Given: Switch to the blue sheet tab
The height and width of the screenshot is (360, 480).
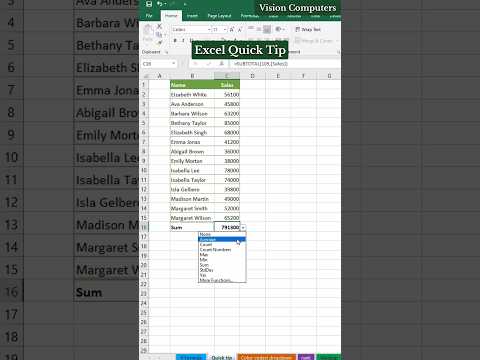Looking at the screenshot, I should click(191, 357).
